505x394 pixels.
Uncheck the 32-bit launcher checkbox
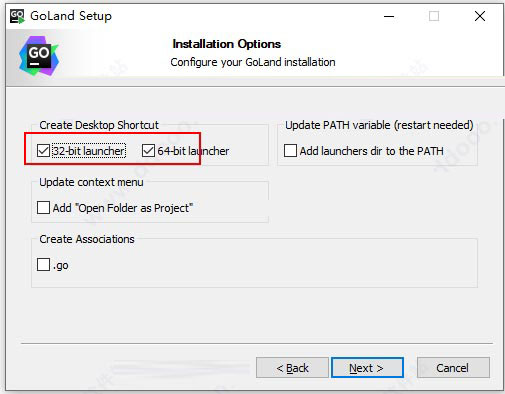(x=43, y=151)
